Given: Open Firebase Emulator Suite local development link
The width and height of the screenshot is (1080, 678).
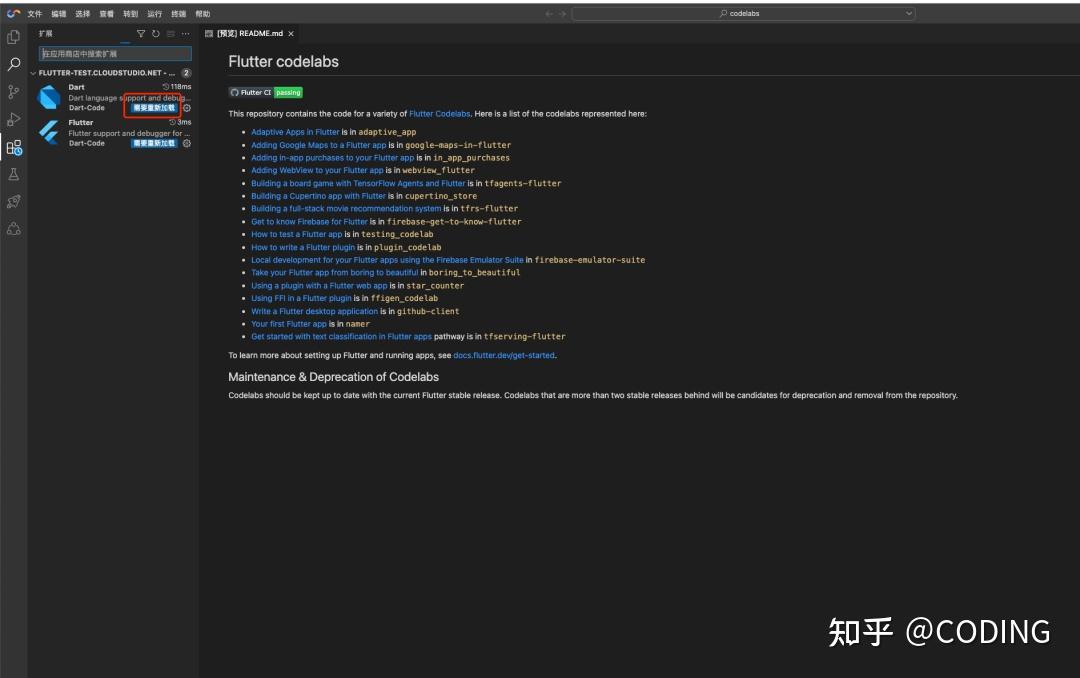Looking at the screenshot, I should pos(387,260).
